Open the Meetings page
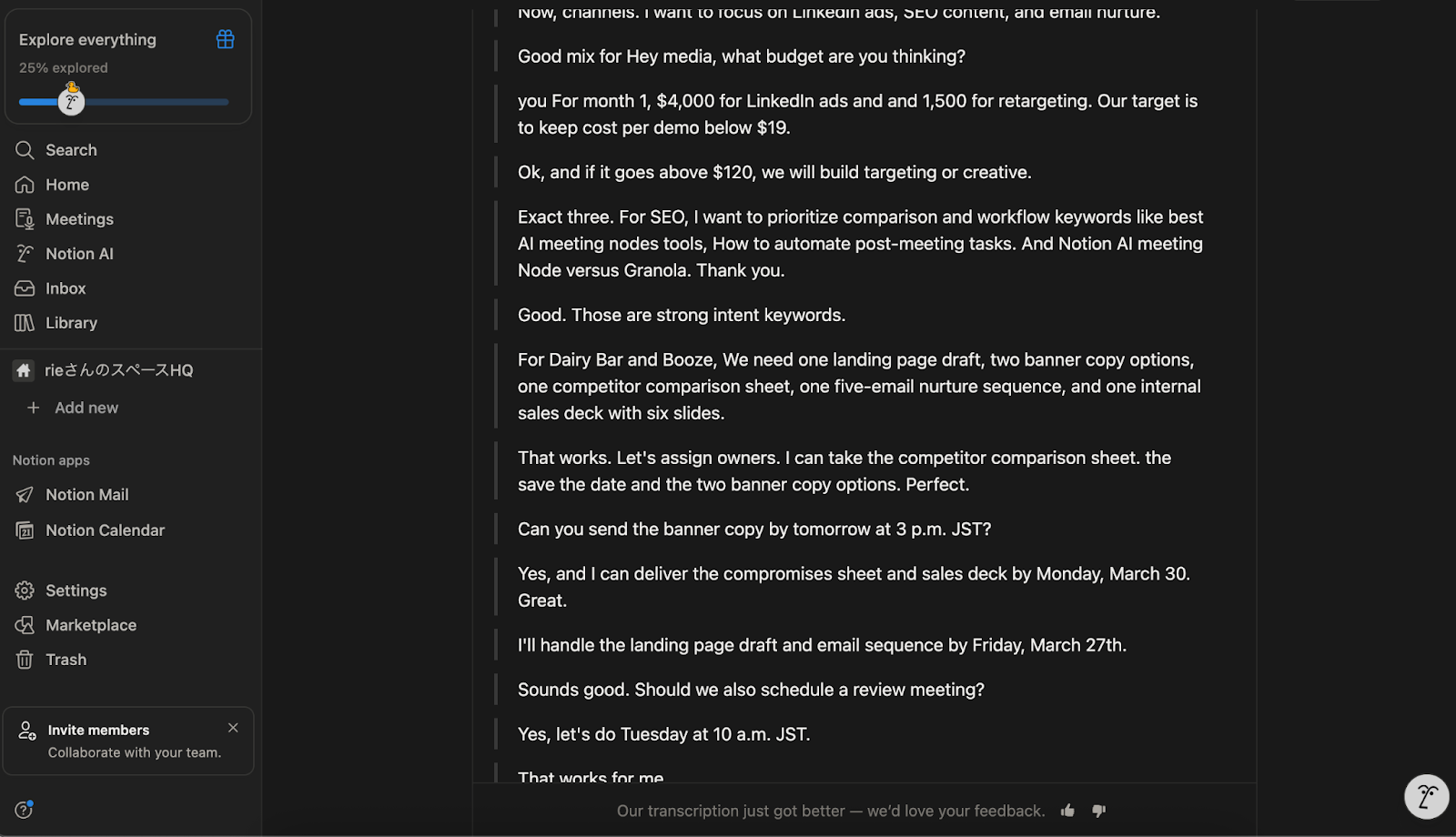 coord(79,219)
